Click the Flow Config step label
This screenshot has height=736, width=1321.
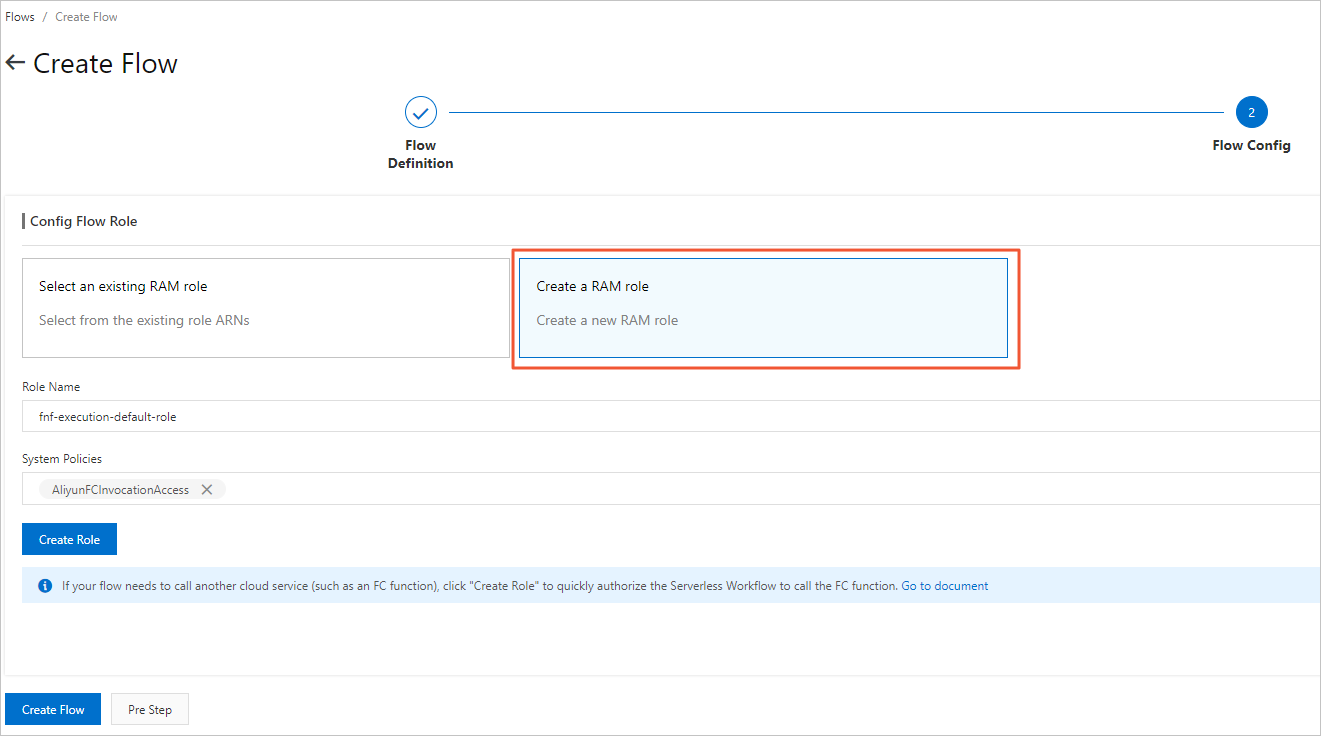[x=1251, y=145]
